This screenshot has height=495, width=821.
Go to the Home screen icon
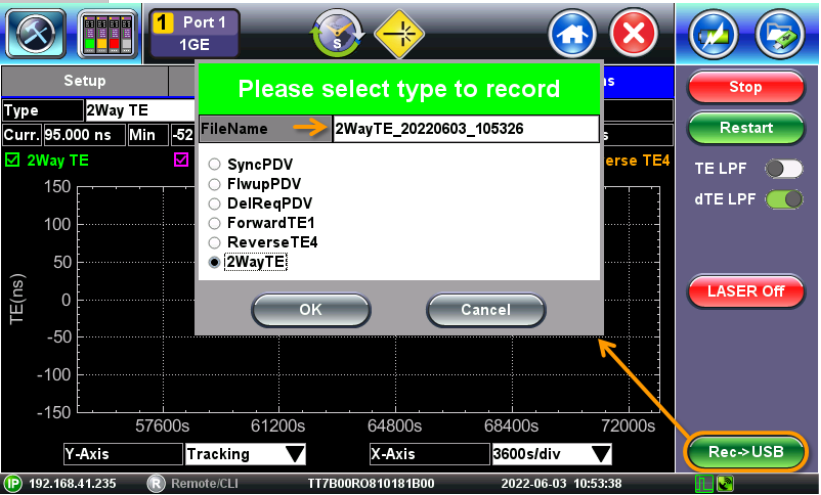click(x=573, y=34)
